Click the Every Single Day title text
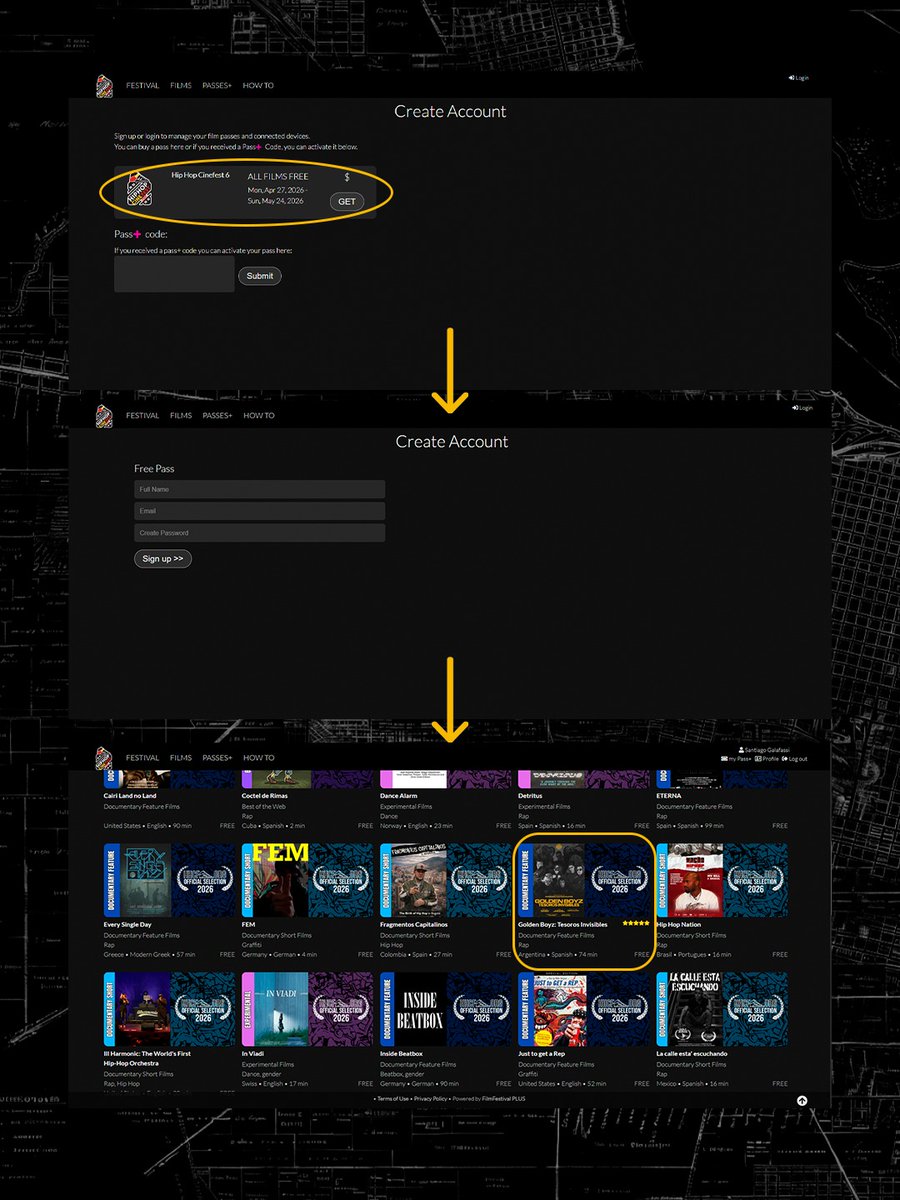The height and width of the screenshot is (1200, 900). point(129,924)
